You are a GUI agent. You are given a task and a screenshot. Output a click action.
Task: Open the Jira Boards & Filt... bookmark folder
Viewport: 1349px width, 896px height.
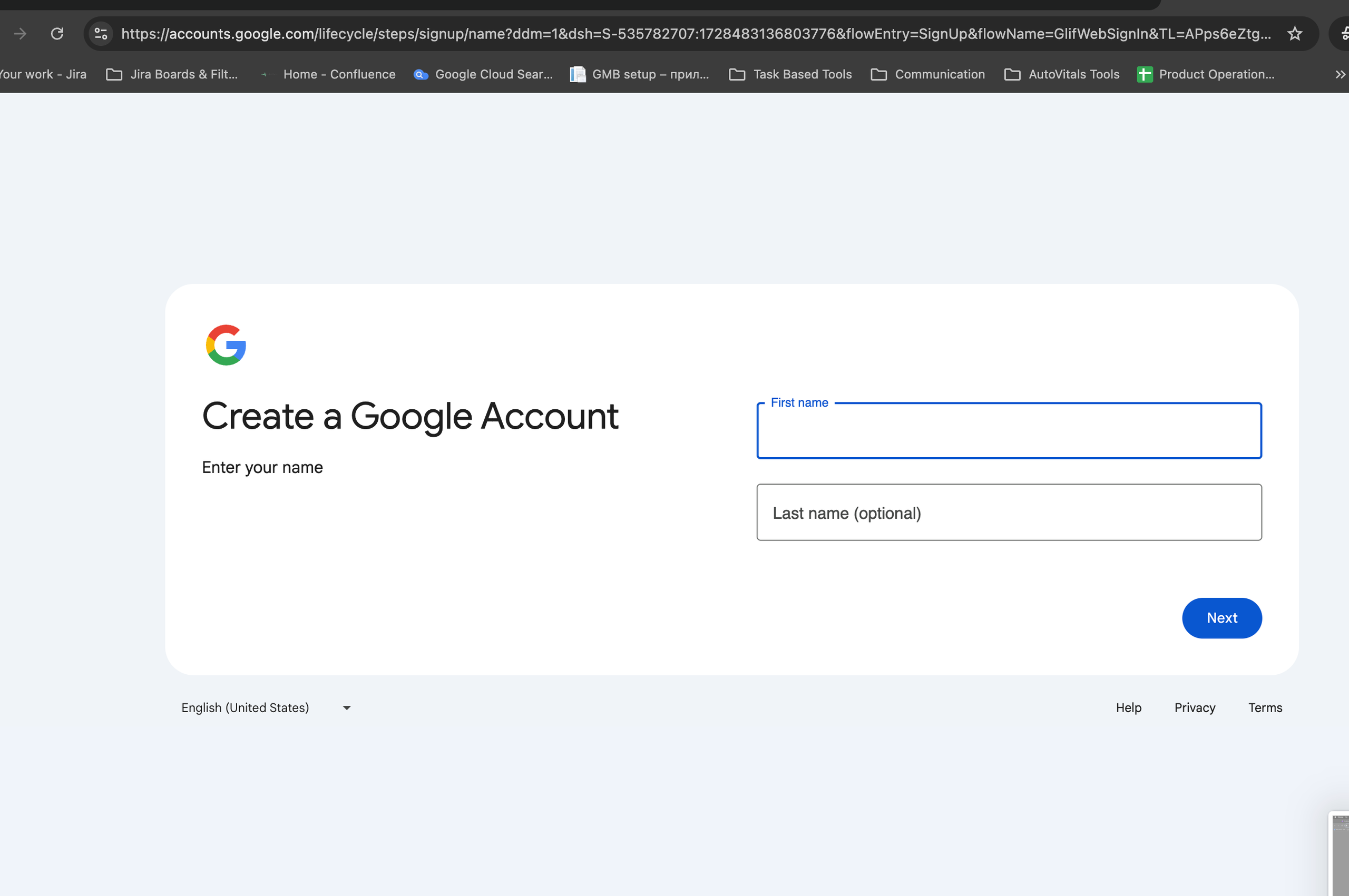(172, 74)
